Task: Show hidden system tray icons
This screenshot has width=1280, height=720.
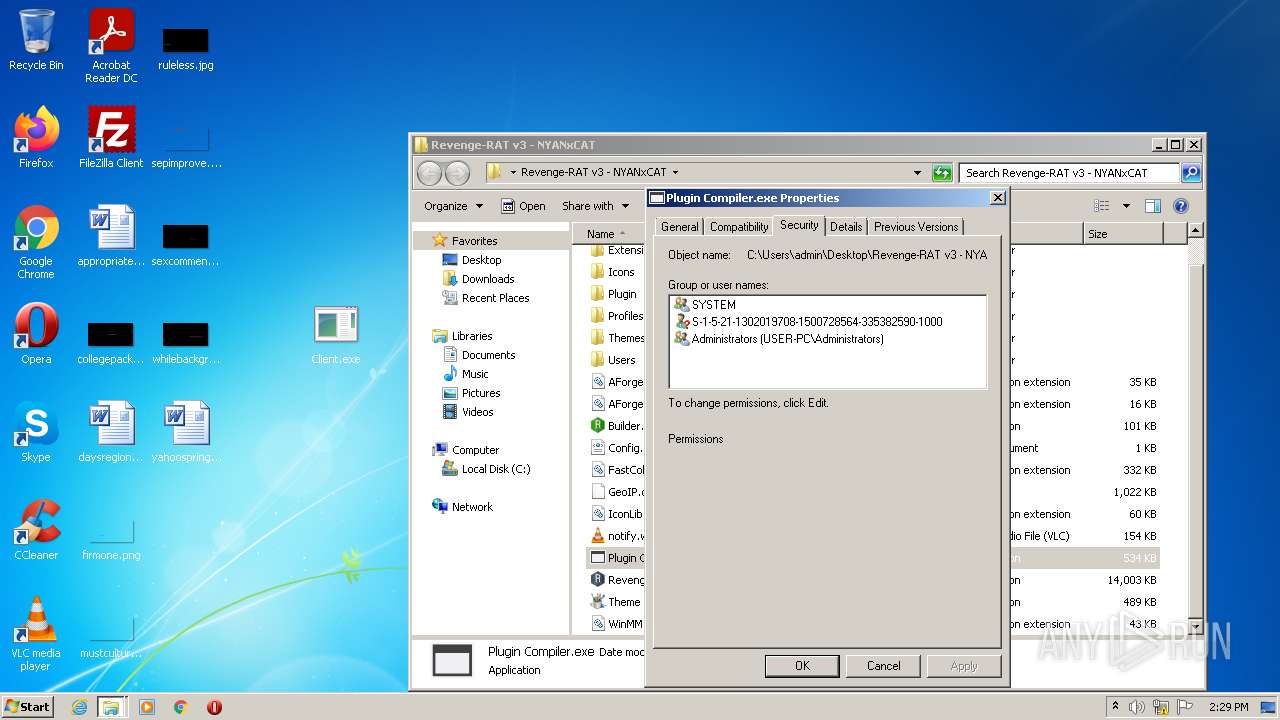Action: (1115, 707)
